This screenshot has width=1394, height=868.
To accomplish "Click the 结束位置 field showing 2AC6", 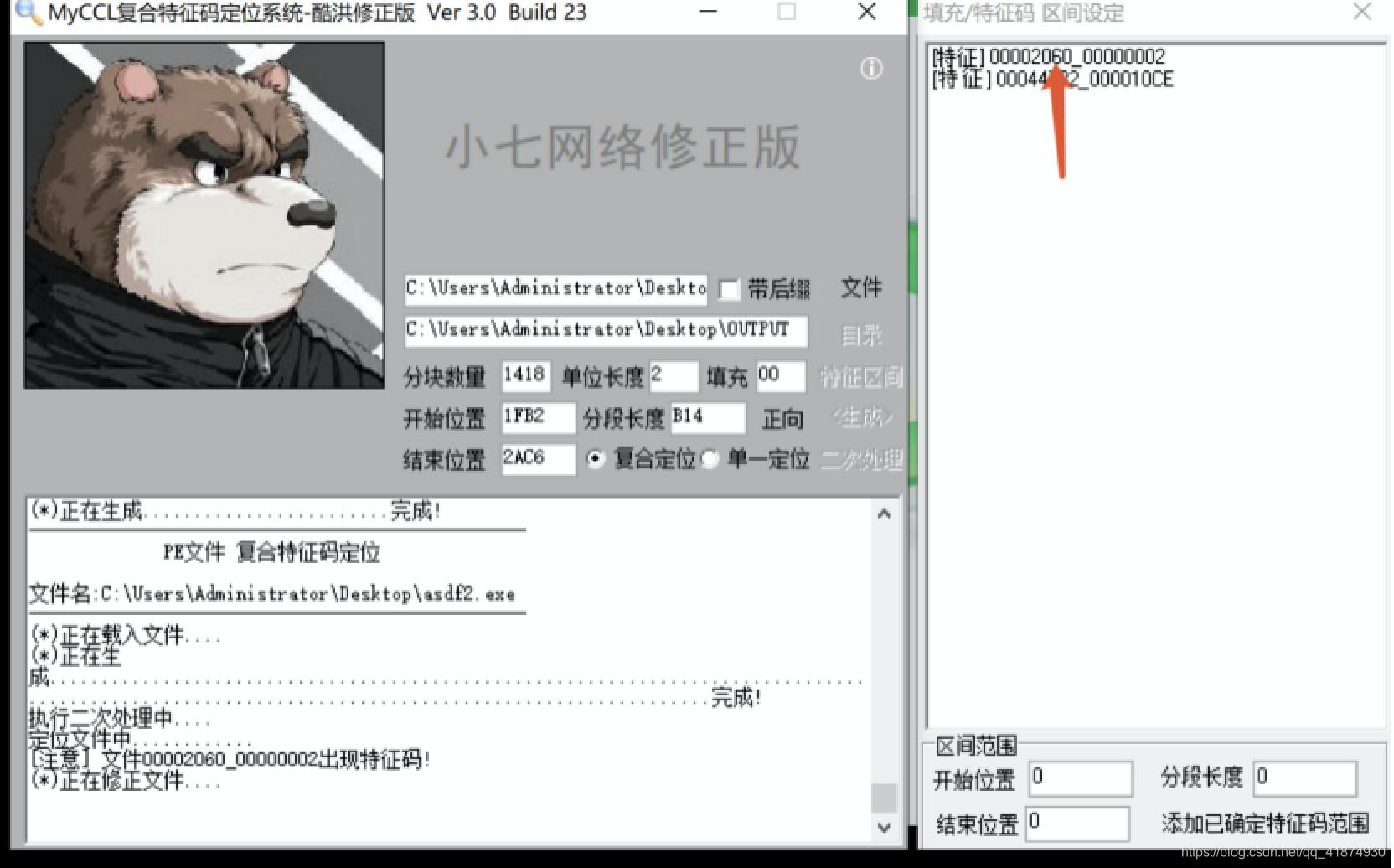I will pyautogui.click(x=539, y=459).
